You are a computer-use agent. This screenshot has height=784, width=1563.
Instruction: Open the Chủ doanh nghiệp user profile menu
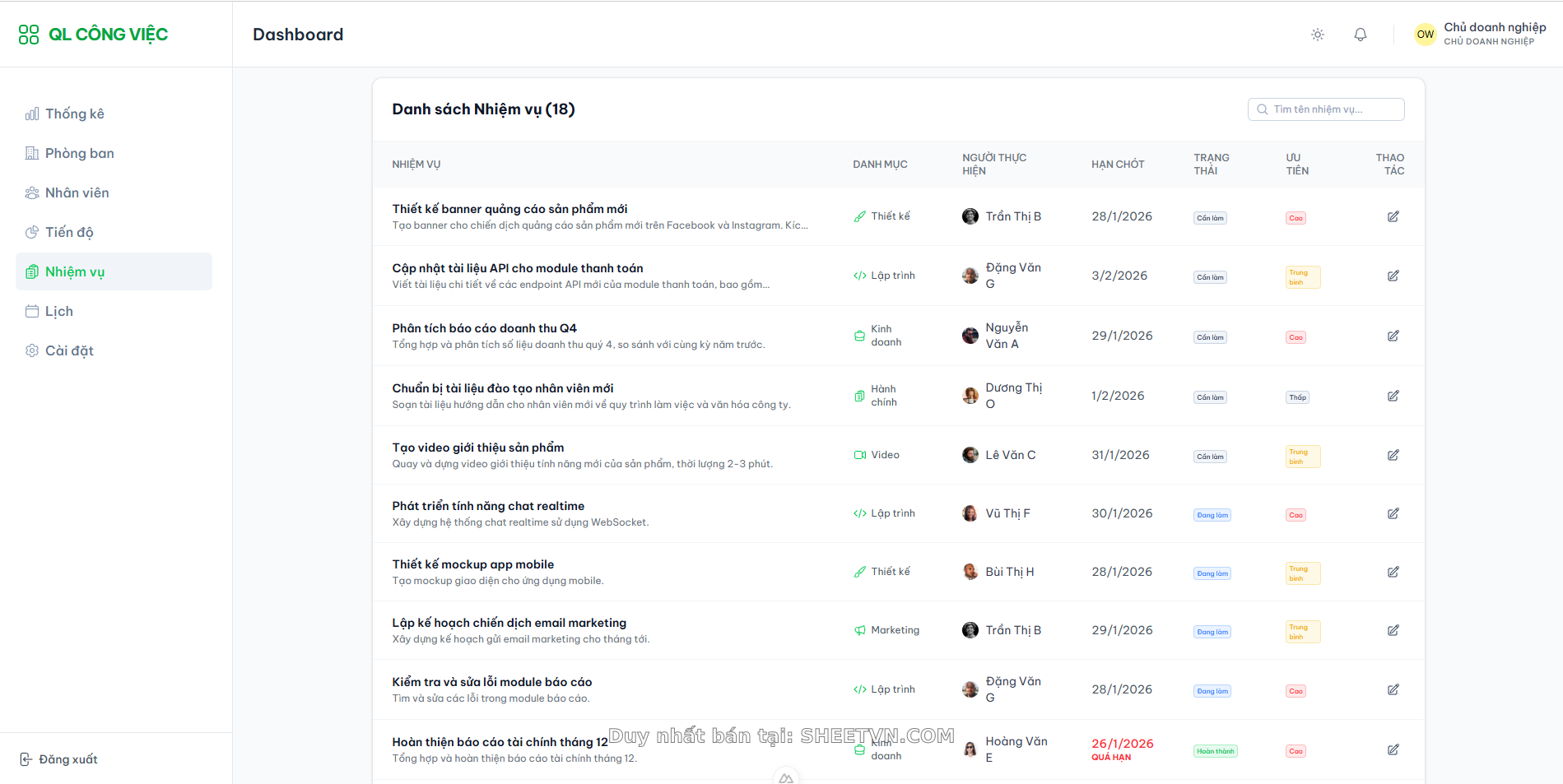[x=1480, y=34]
